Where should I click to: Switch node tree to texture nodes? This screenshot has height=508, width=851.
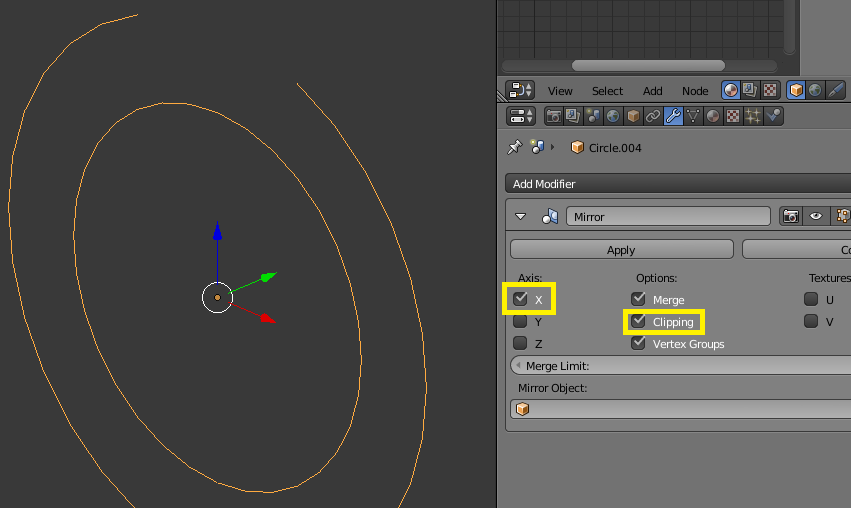click(770, 90)
